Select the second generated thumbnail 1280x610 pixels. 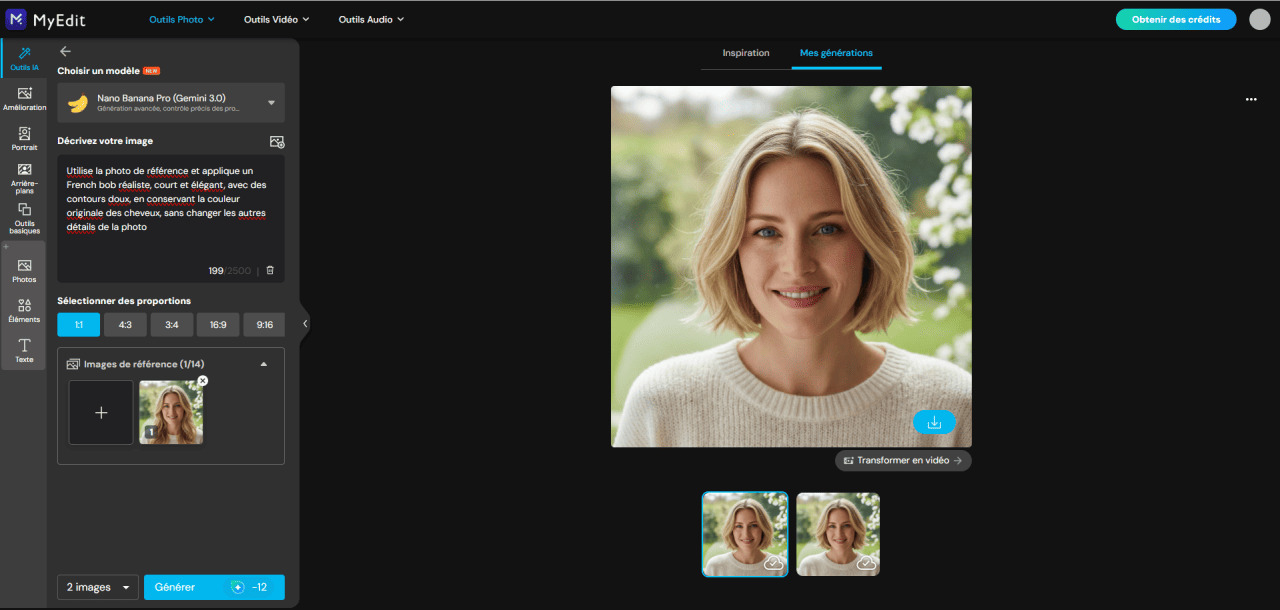click(838, 534)
